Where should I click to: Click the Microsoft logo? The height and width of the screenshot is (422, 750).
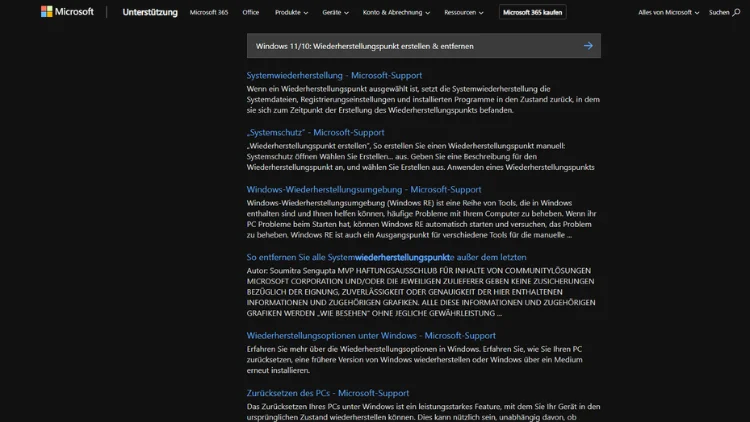(67, 11)
